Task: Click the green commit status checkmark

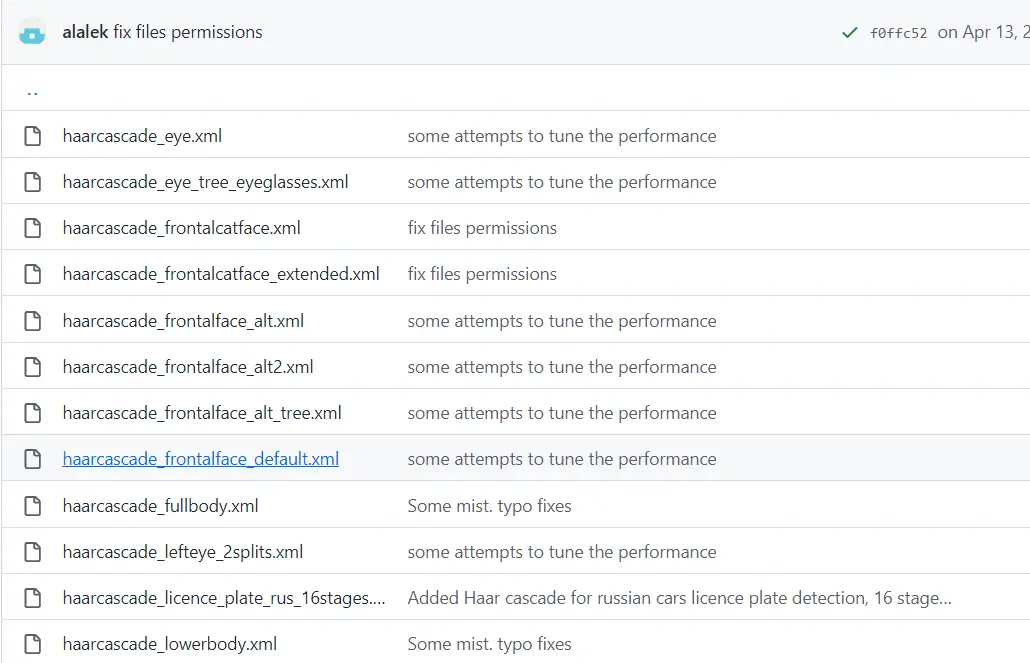Action: coord(849,32)
